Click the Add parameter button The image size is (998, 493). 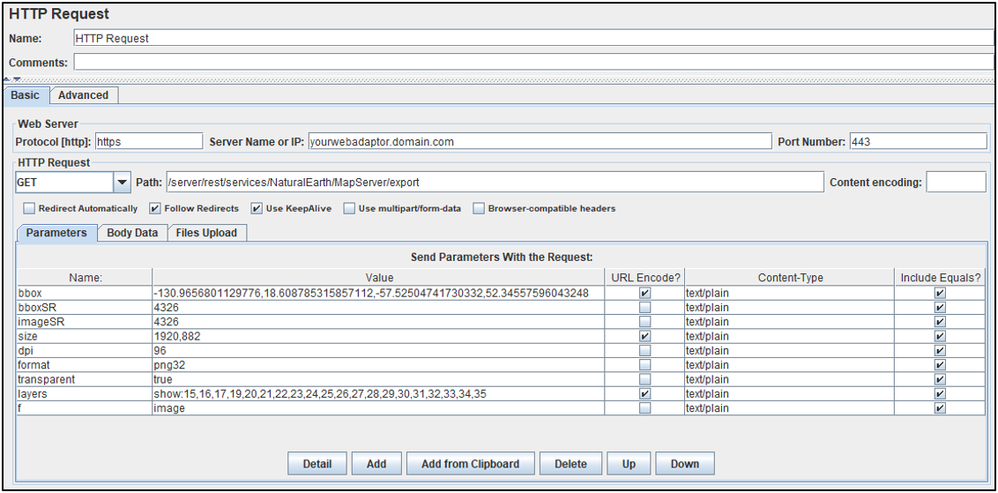[377, 464]
